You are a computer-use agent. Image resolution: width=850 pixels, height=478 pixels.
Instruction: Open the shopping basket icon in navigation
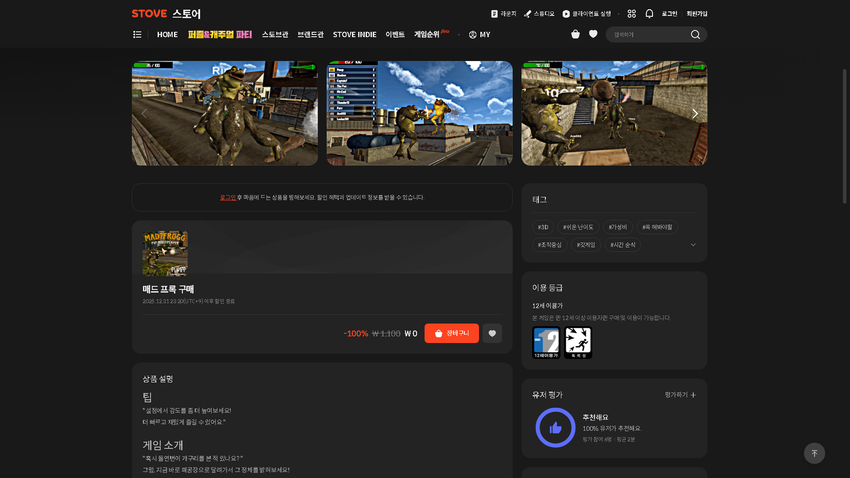point(575,34)
